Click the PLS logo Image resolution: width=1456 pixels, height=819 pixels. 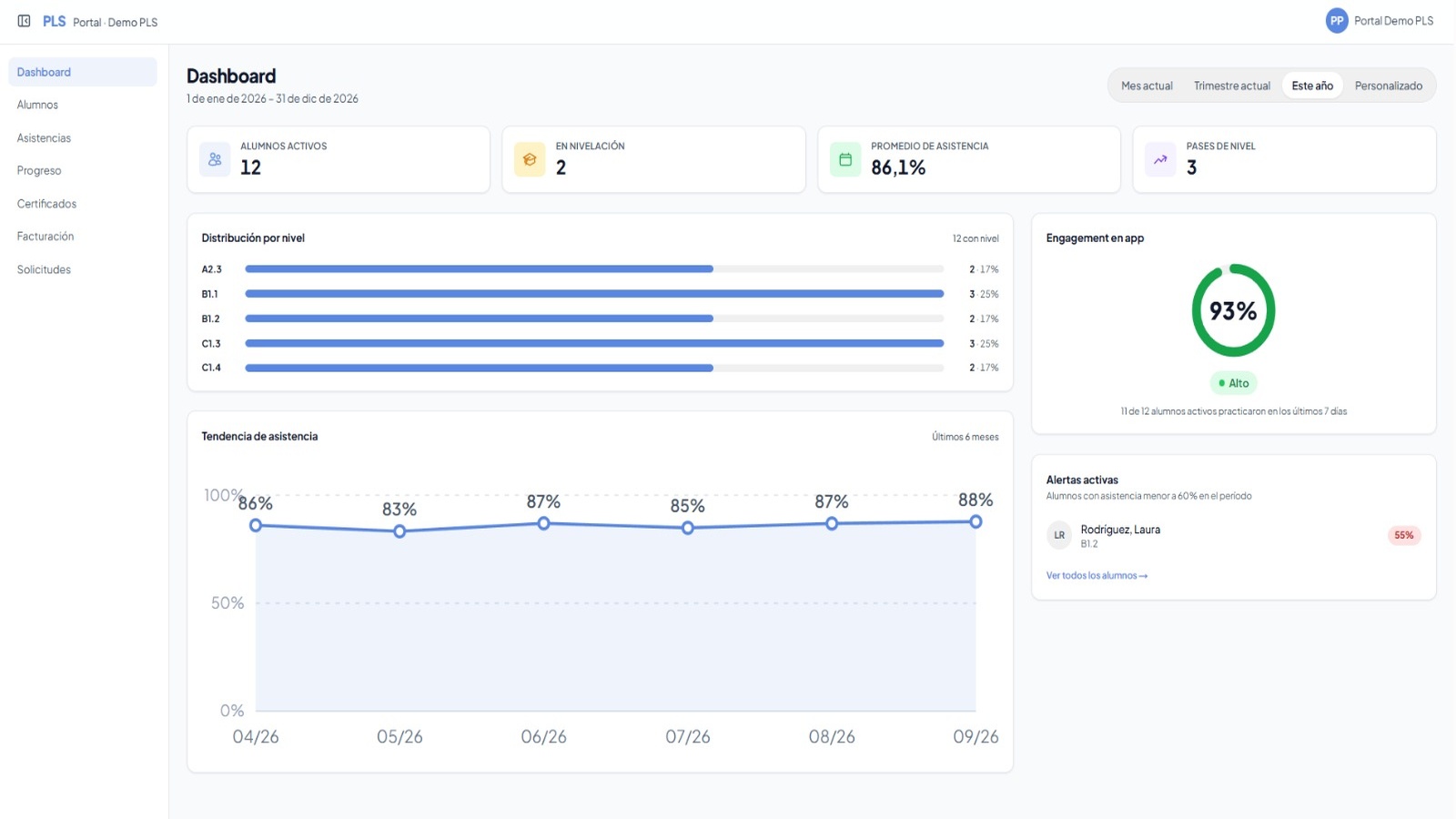coord(55,21)
